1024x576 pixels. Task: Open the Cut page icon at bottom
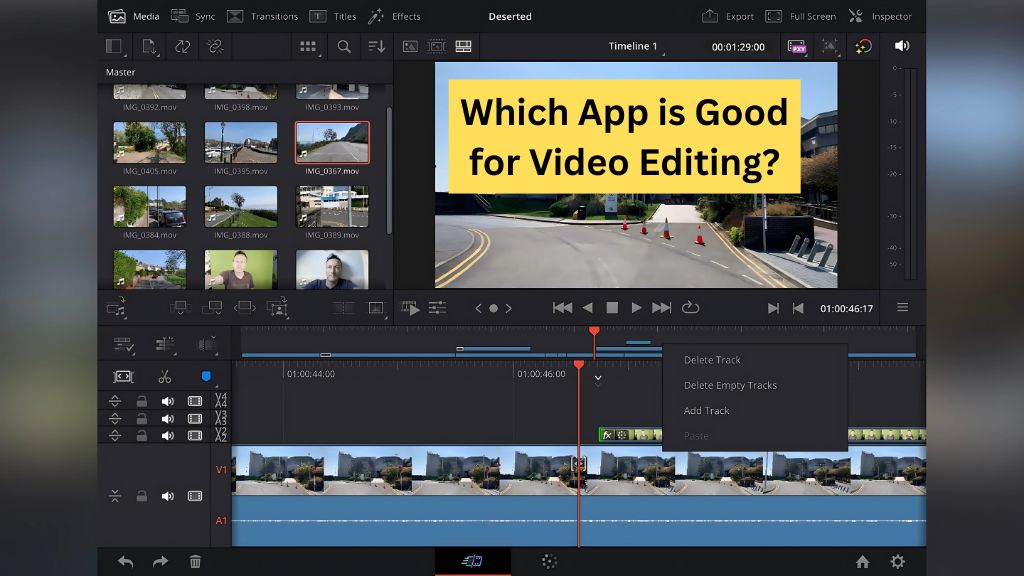coord(472,561)
